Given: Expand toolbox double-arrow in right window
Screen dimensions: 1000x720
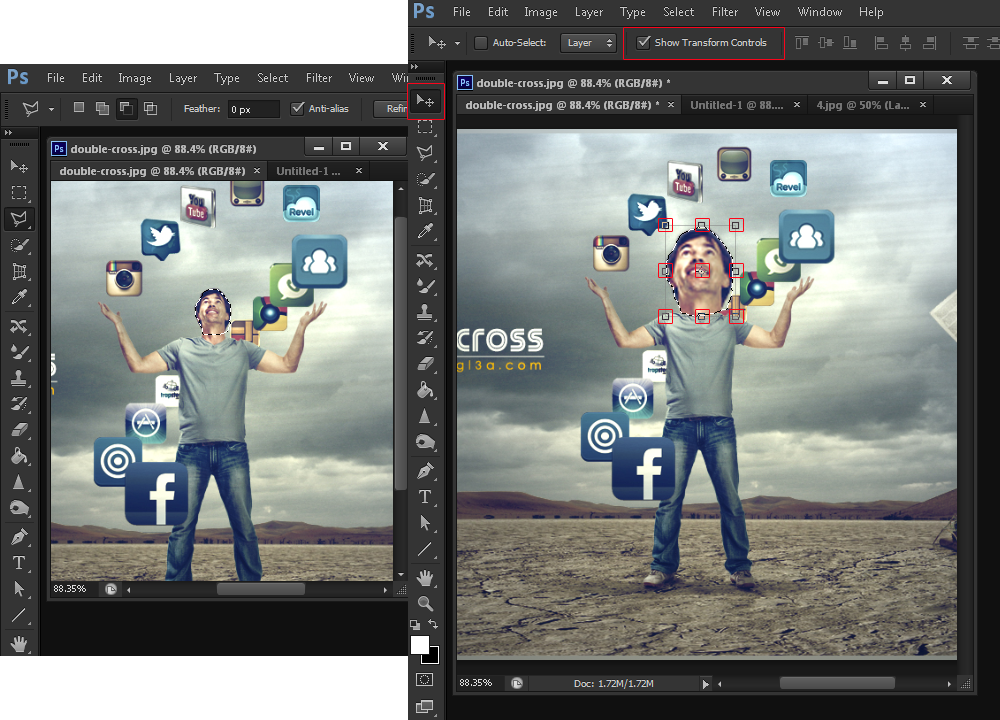Looking at the screenshot, I should pyautogui.click(x=415, y=66).
